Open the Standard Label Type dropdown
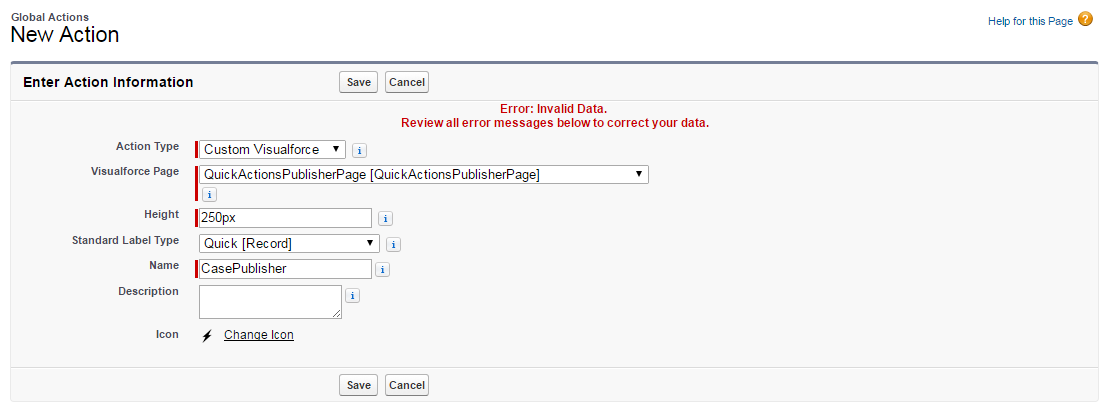 point(289,243)
